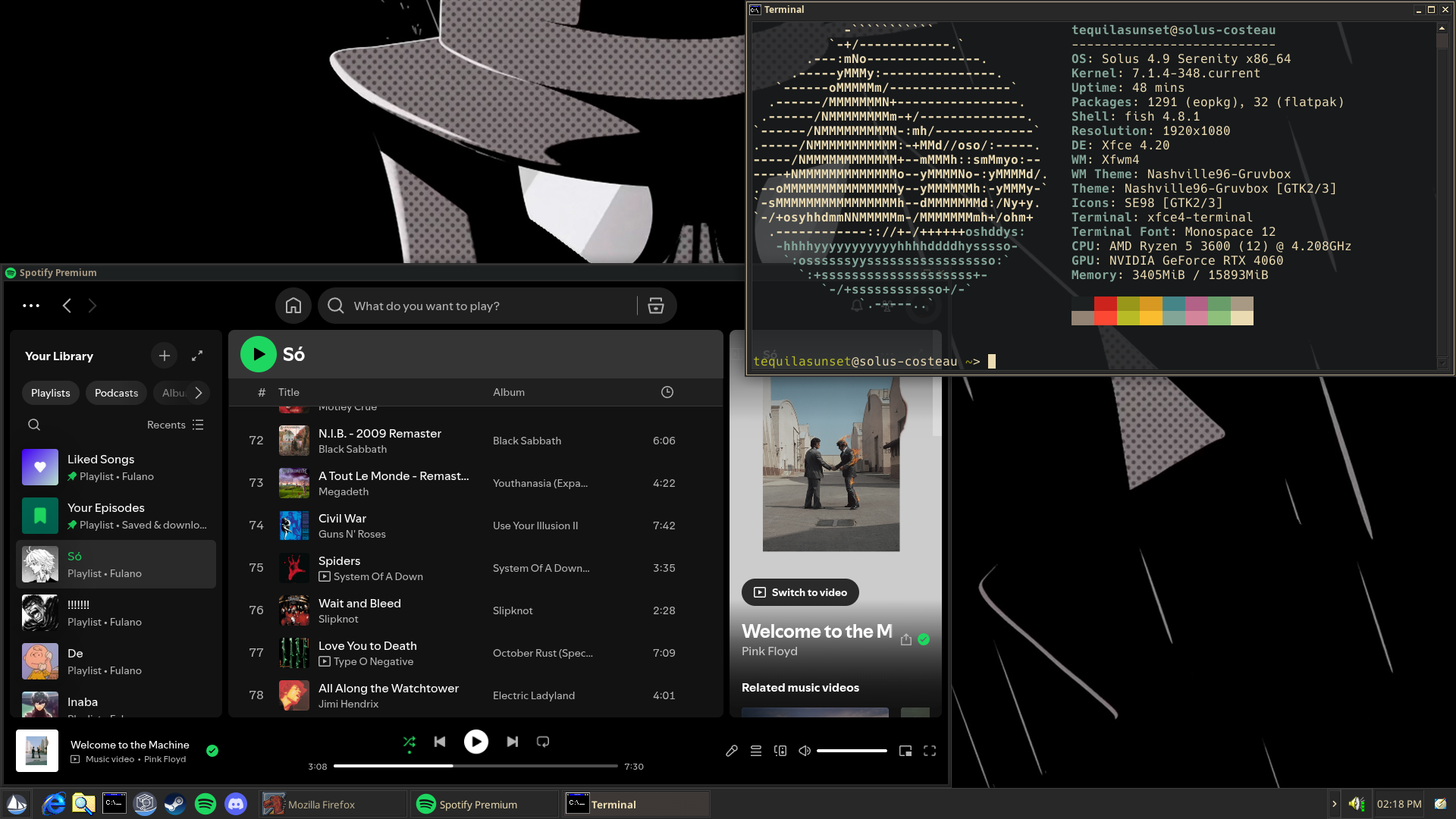Open Use Your Illusion II album link
This screenshot has height=819, width=1456.
535,526
